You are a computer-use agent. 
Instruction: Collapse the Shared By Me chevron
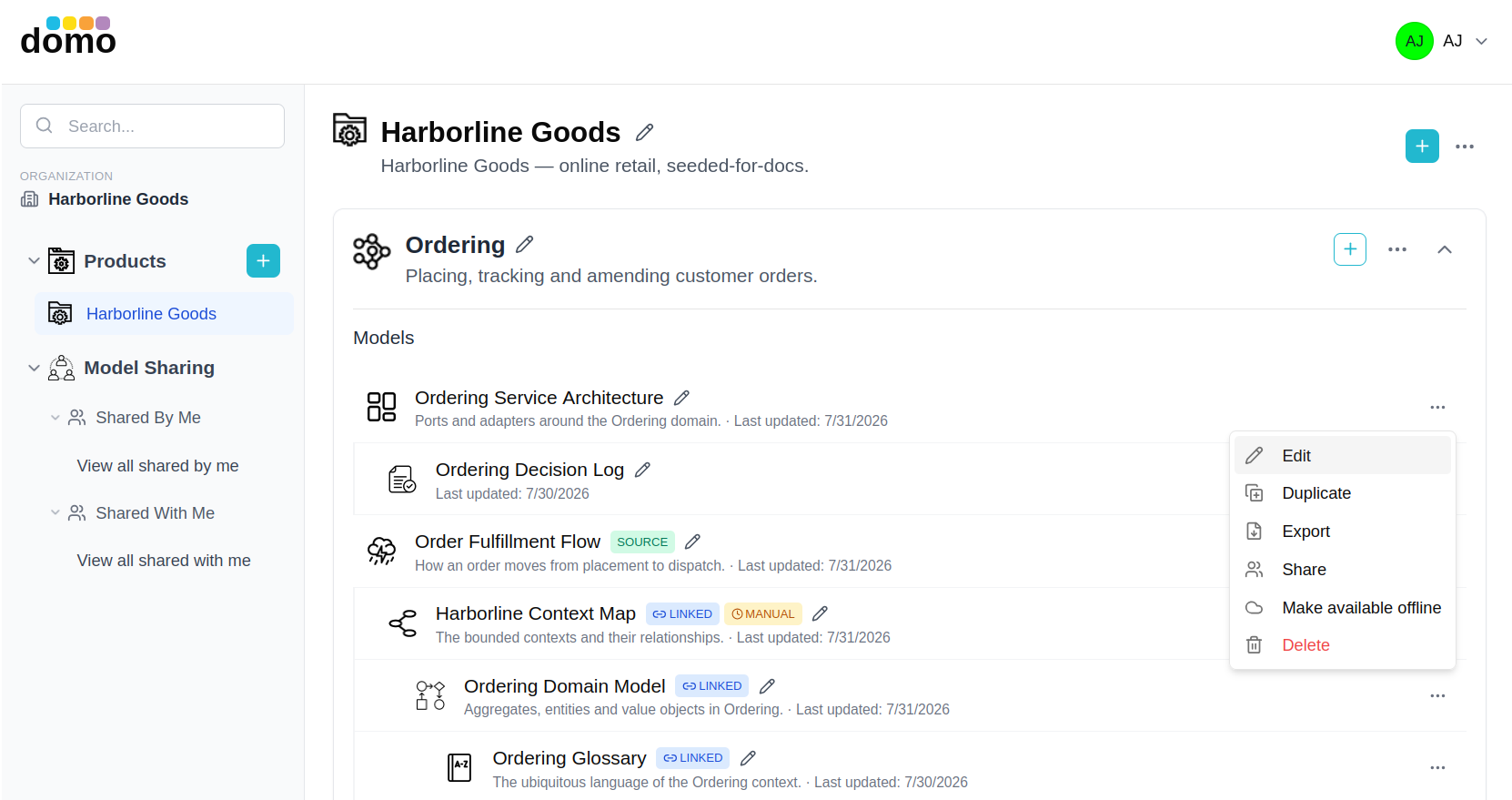point(55,418)
